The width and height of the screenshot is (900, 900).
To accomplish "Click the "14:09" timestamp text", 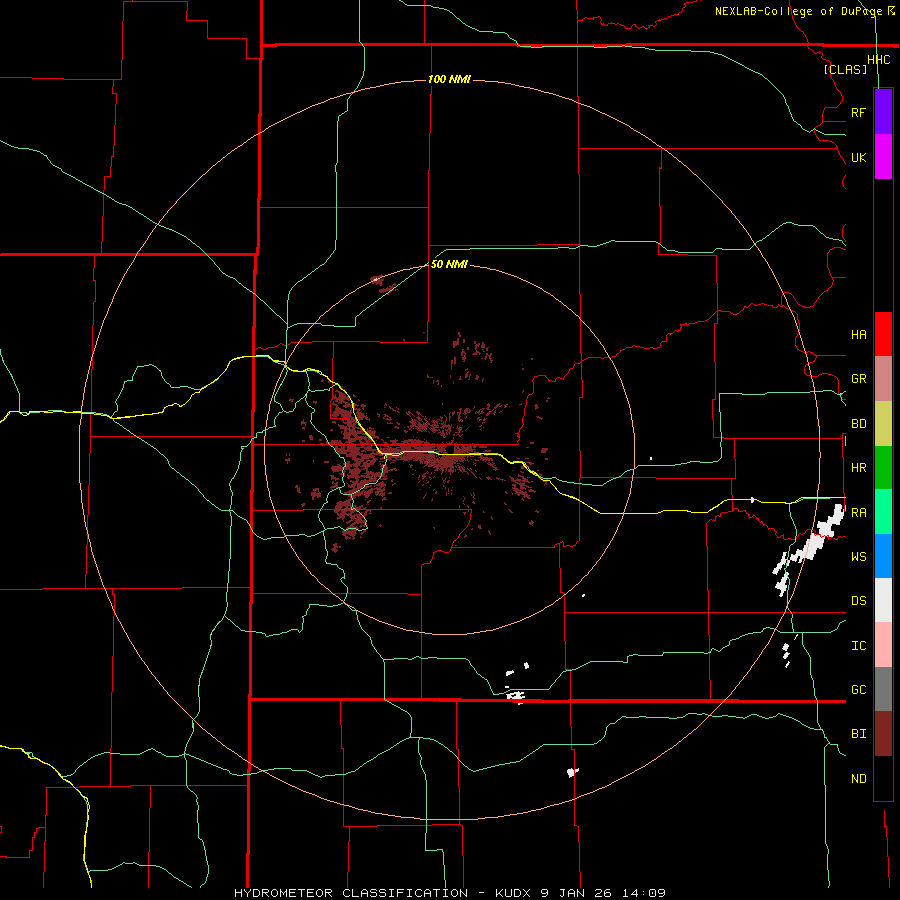I will pyautogui.click(x=643, y=893).
